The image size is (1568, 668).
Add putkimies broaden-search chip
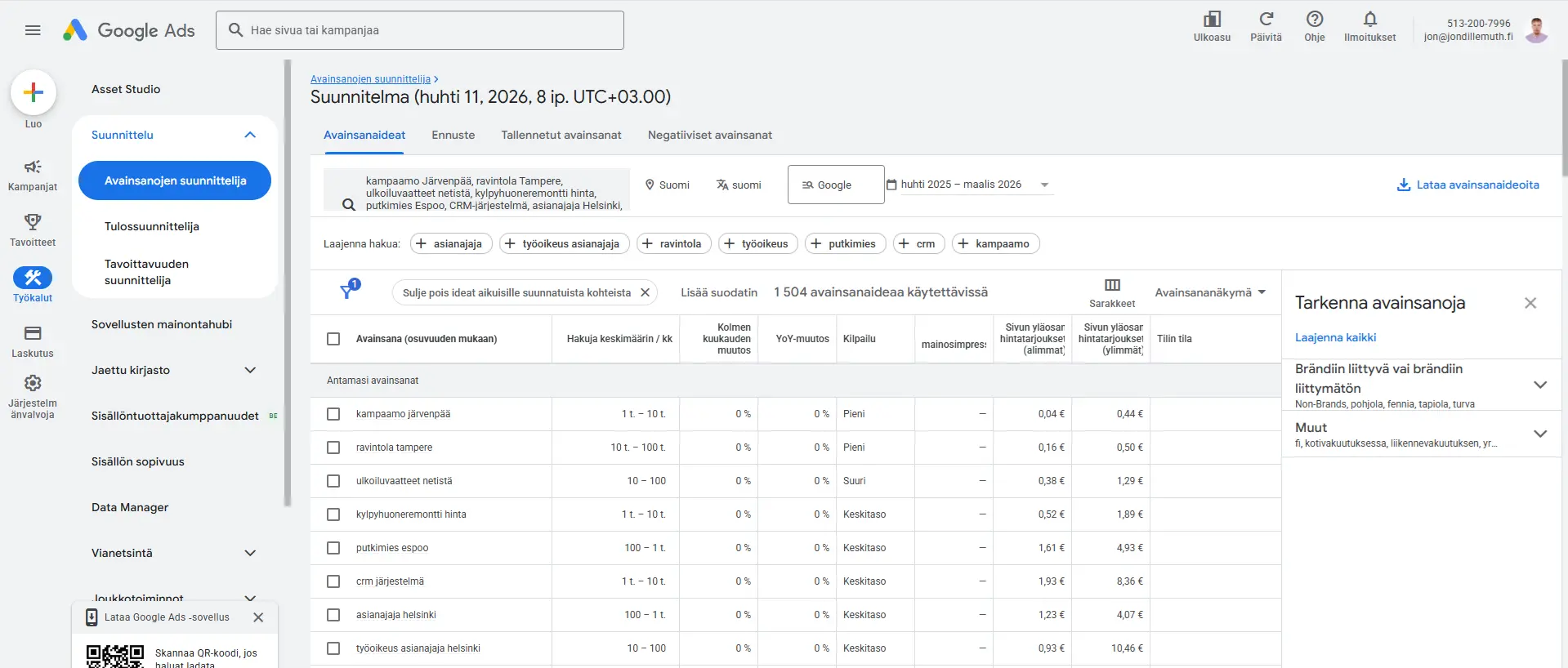click(x=845, y=243)
